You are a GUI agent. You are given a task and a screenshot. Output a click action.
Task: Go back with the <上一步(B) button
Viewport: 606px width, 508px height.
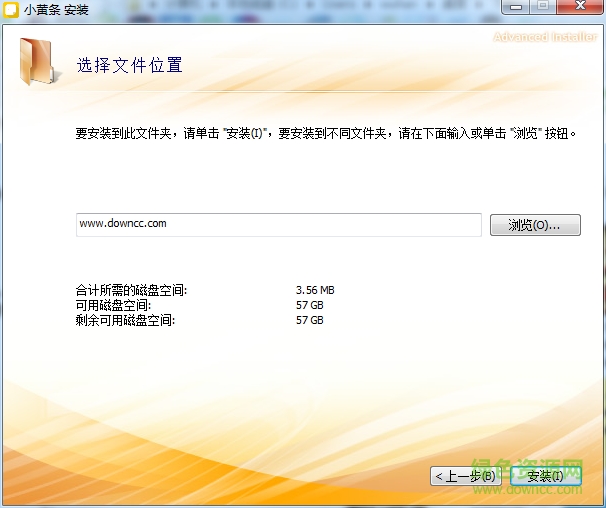coord(465,476)
